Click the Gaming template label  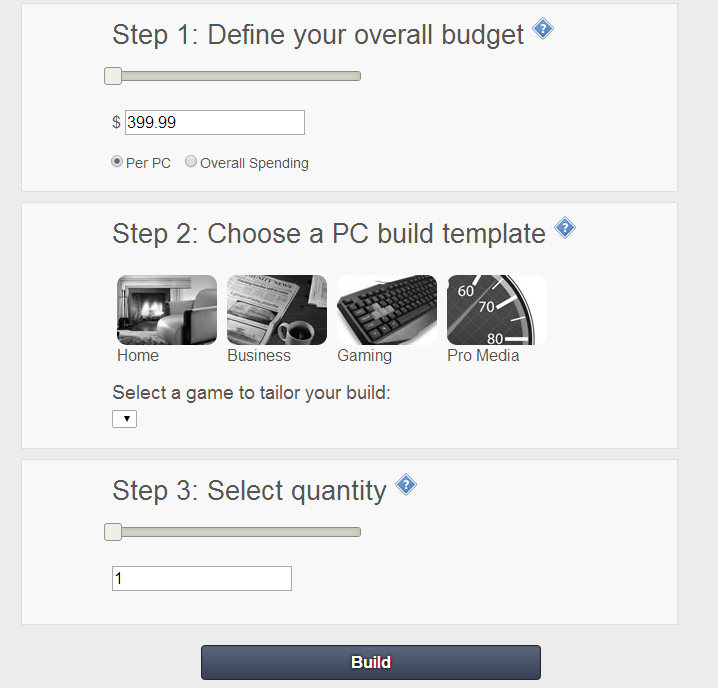pyautogui.click(x=364, y=356)
